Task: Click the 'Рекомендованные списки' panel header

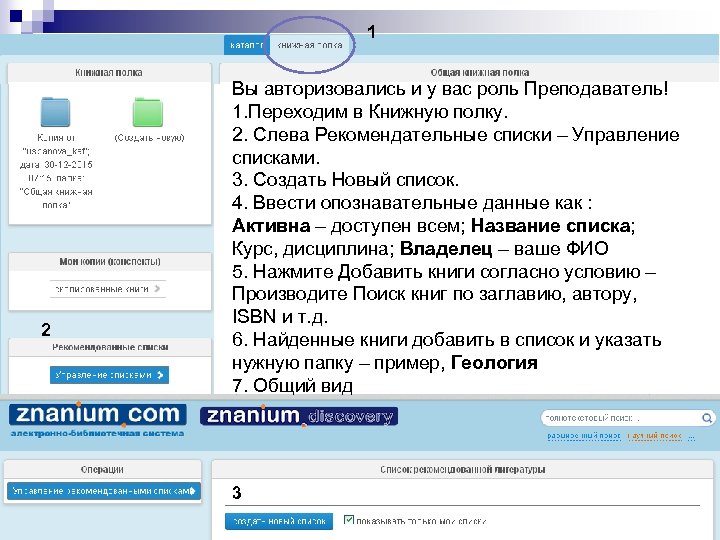Action: (x=110, y=347)
